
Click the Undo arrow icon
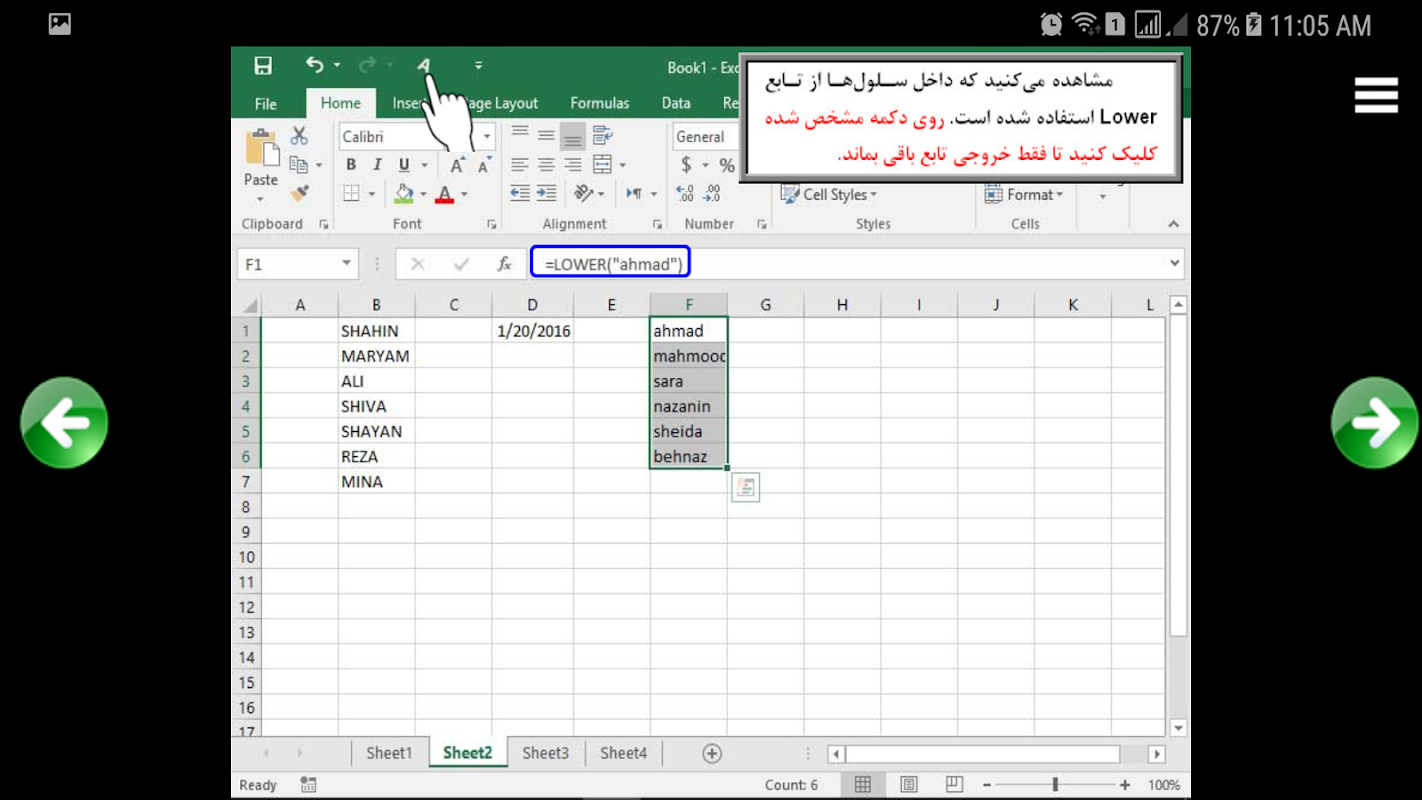(x=315, y=65)
